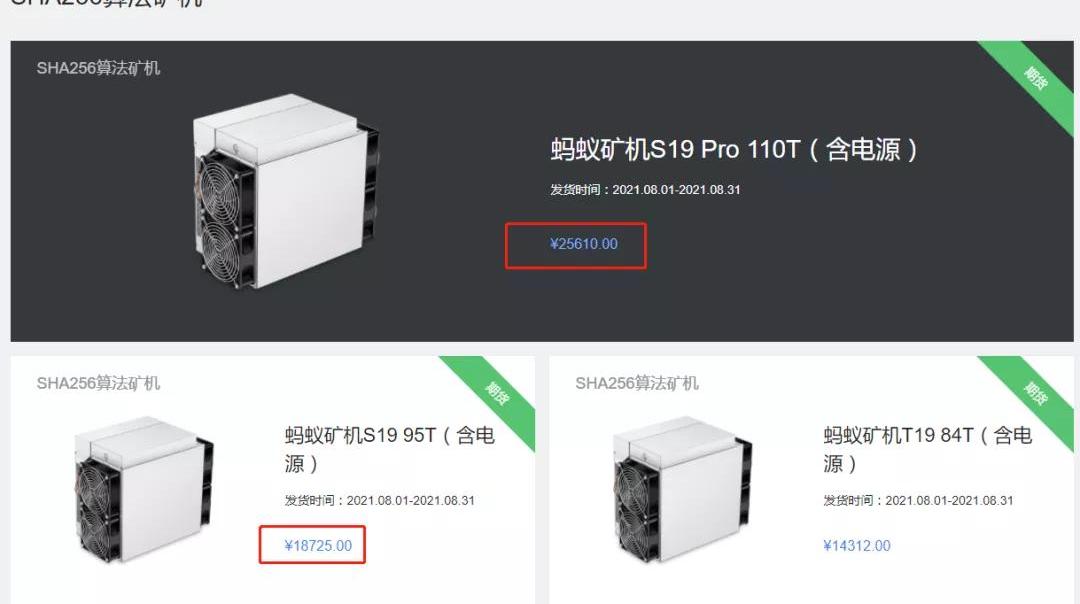Open the 蚂蚁矿机S19 Pro 110T title
Viewport: 1080px width, 604px height.
click(x=734, y=149)
